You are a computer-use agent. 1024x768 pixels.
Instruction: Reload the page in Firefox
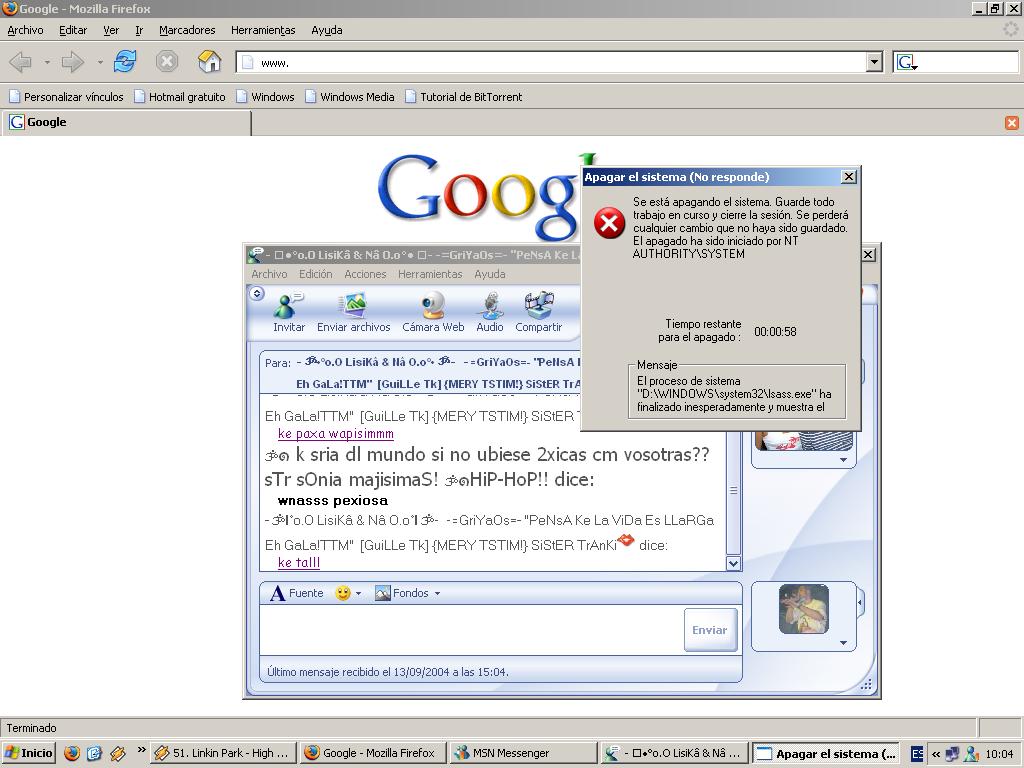tap(125, 62)
